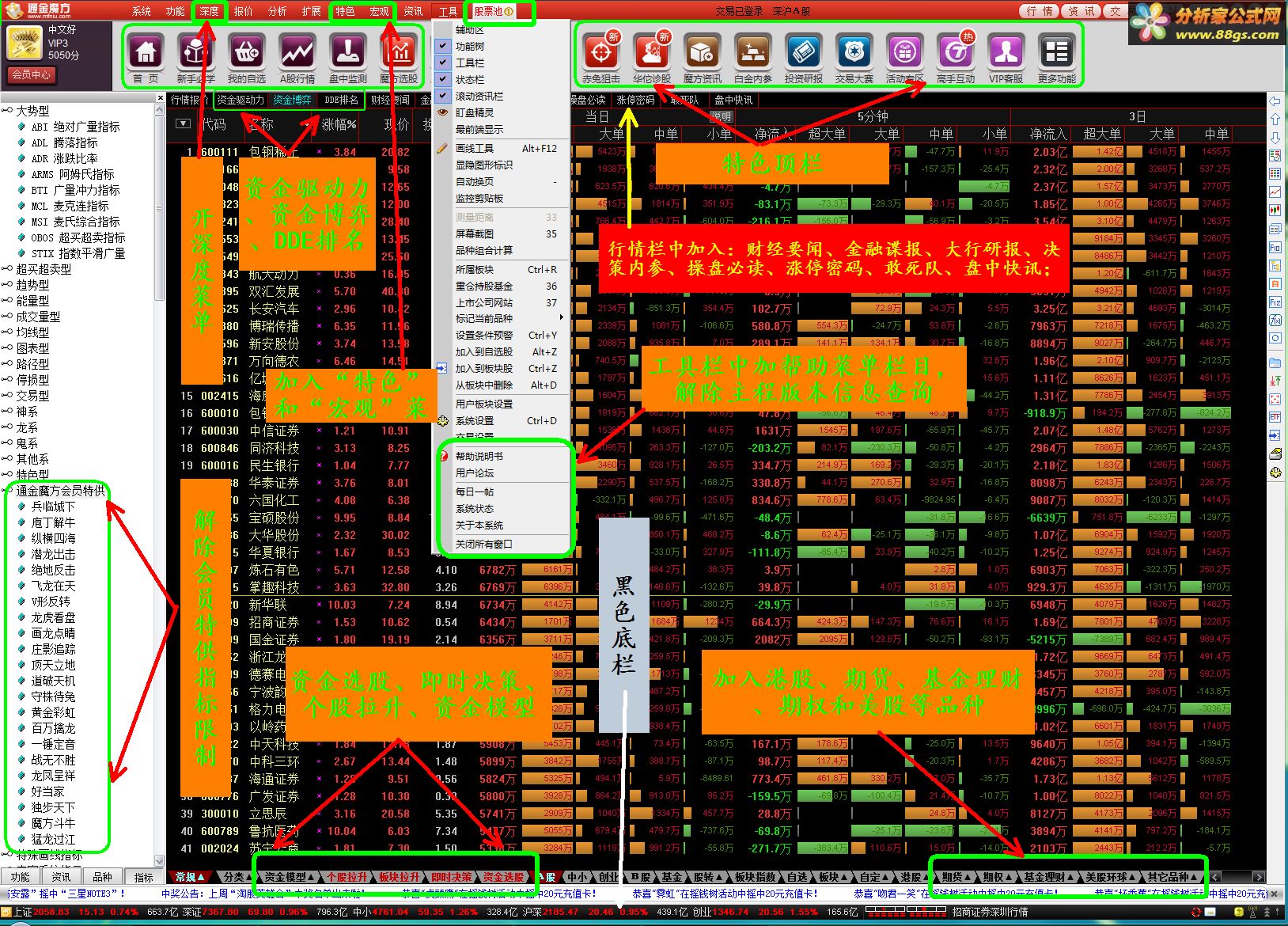The height and width of the screenshot is (926, 1288).
Task: Open 白金内参 toolbar icon
Action: [752, 53]
